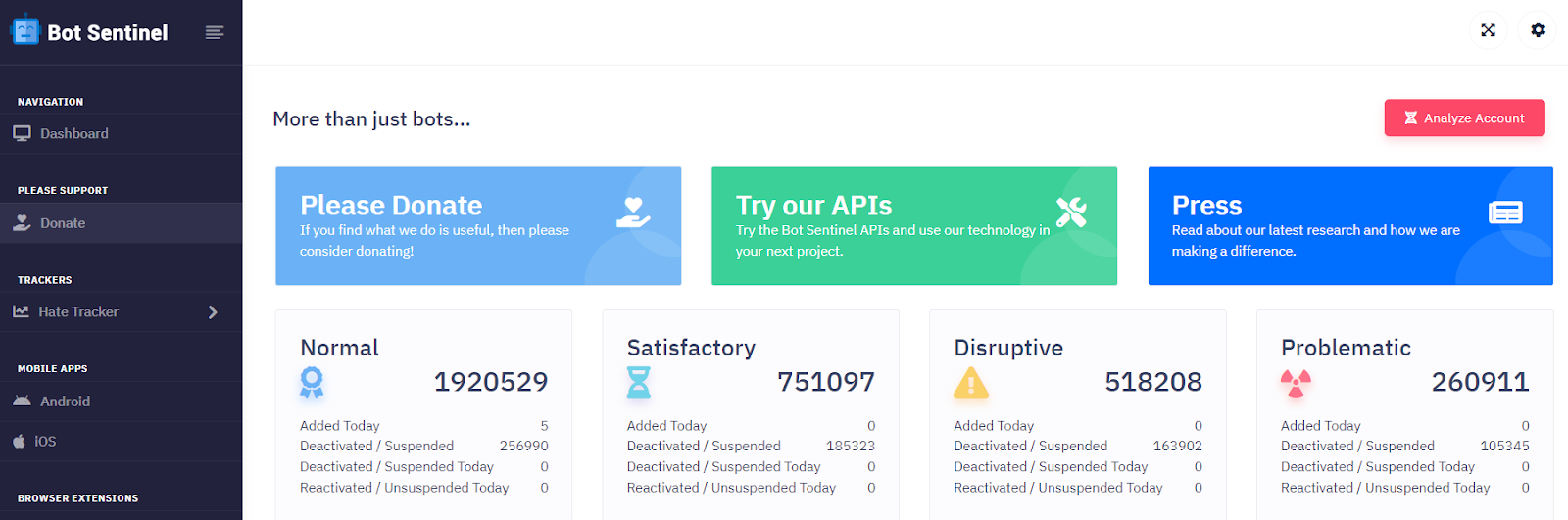Click the Normal award ribbon icon
Screen dimensions: 1568x520
[x=312, y=381]
